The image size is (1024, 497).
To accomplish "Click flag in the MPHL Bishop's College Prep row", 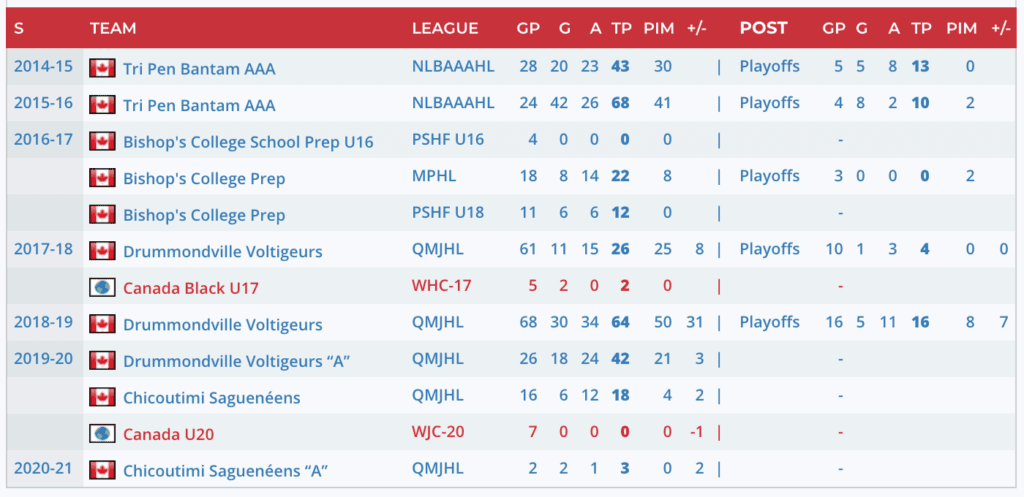I will pos(101,178).
